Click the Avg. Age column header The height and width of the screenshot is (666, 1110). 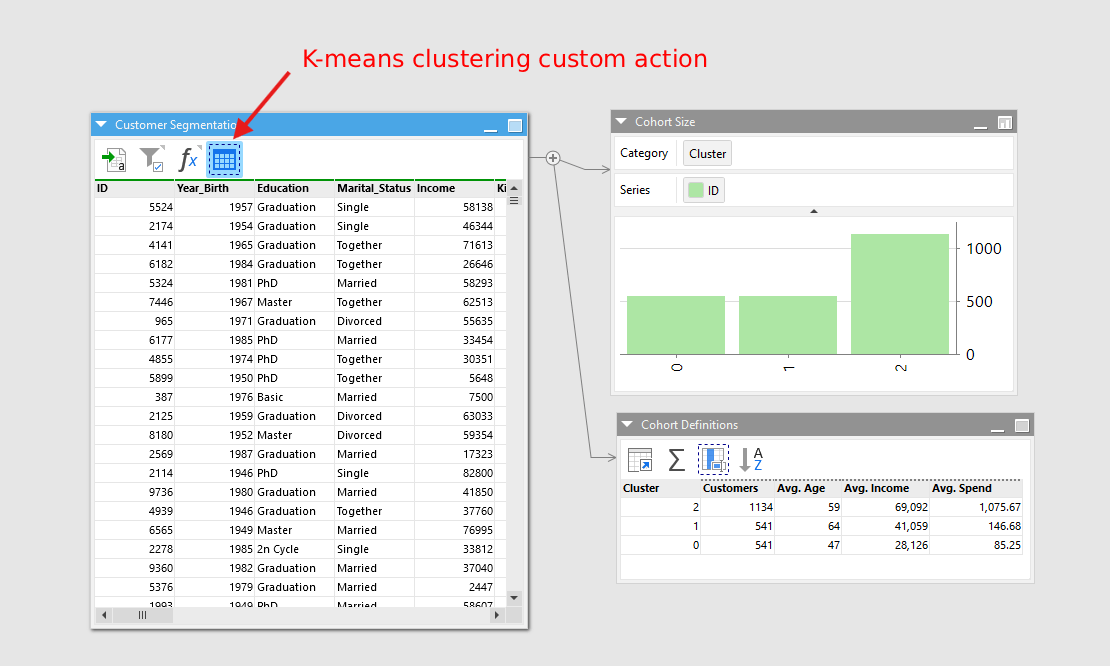[808, 488]
